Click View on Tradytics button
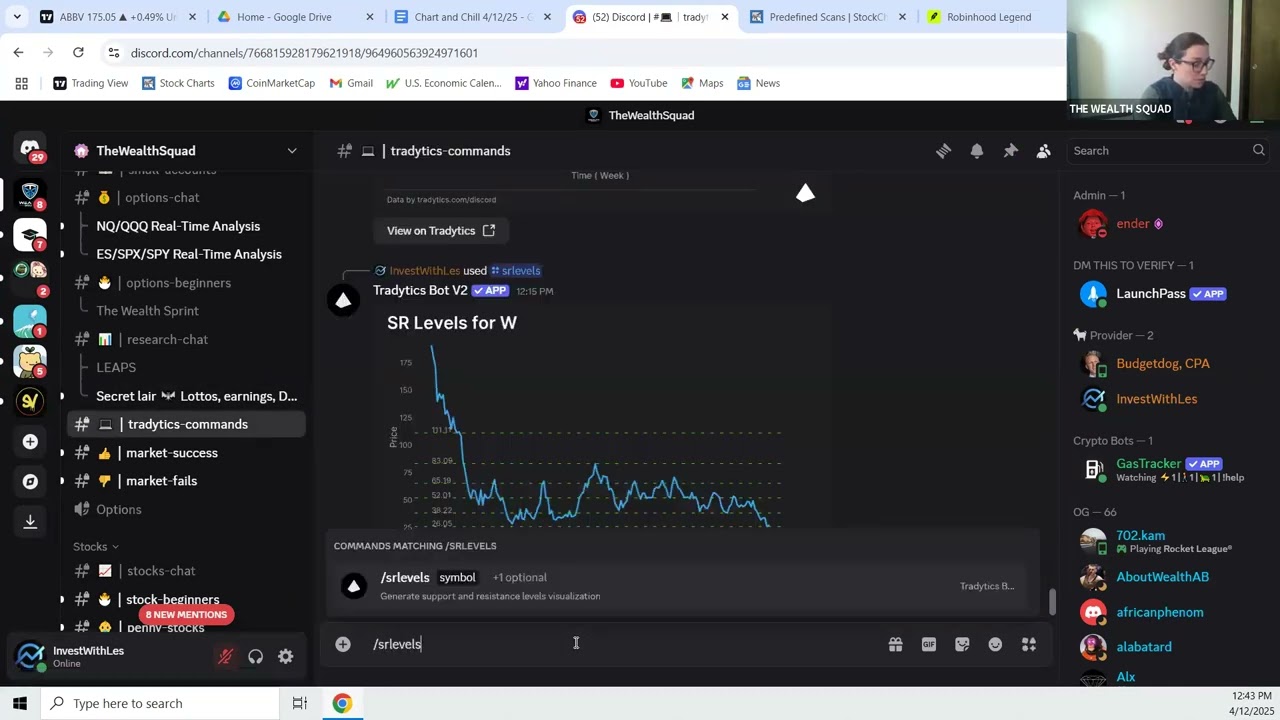This screenshot has width=1280, height=720. (x=441, y=231)
